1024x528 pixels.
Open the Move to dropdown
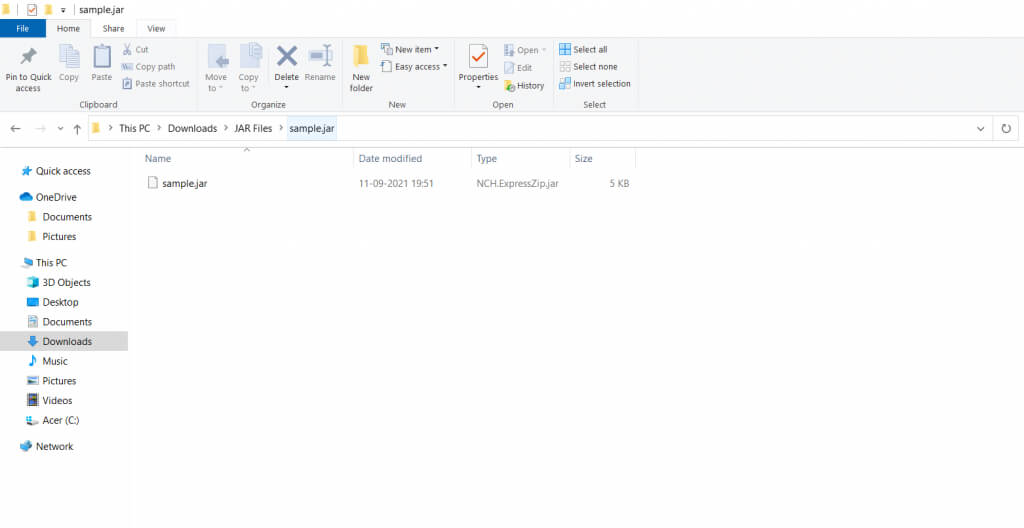coord(216,68)
